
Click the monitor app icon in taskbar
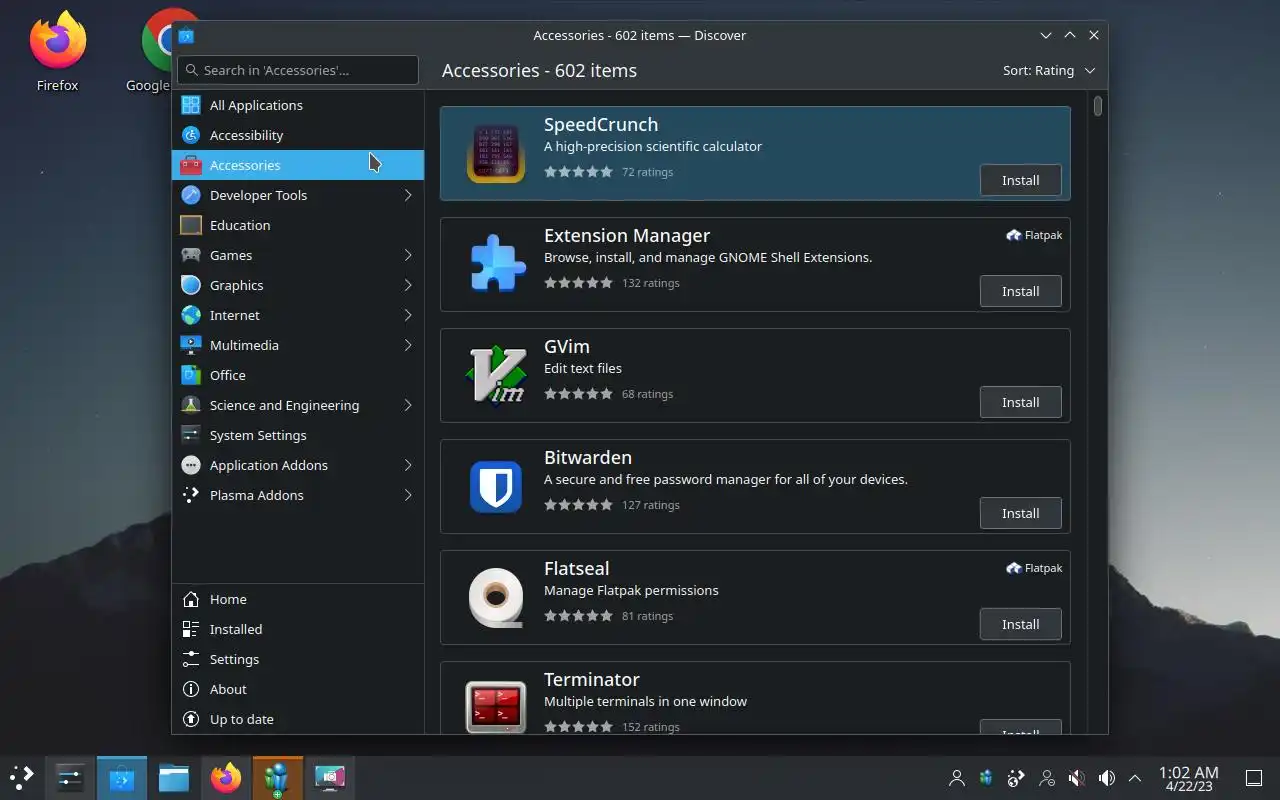(x=330, y=777)
